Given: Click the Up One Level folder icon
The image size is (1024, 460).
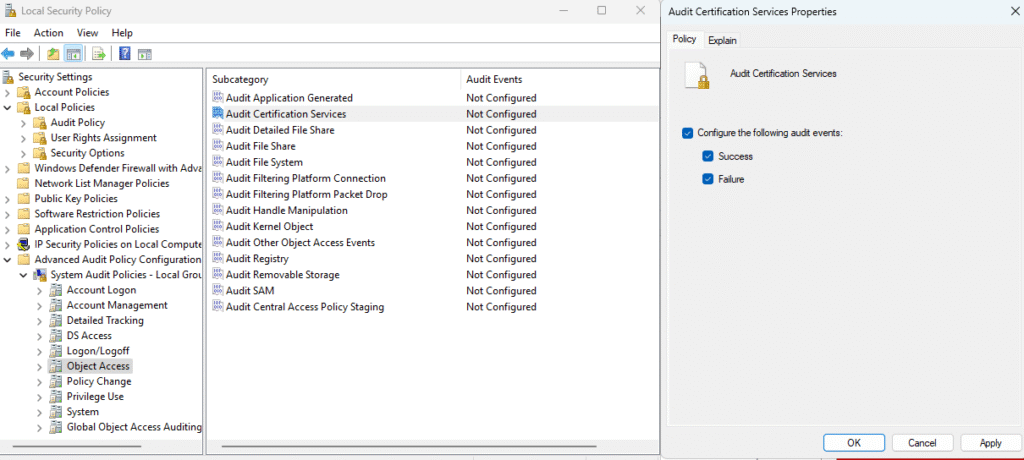Looking at the screenshot, I should (x=53, y=54).
